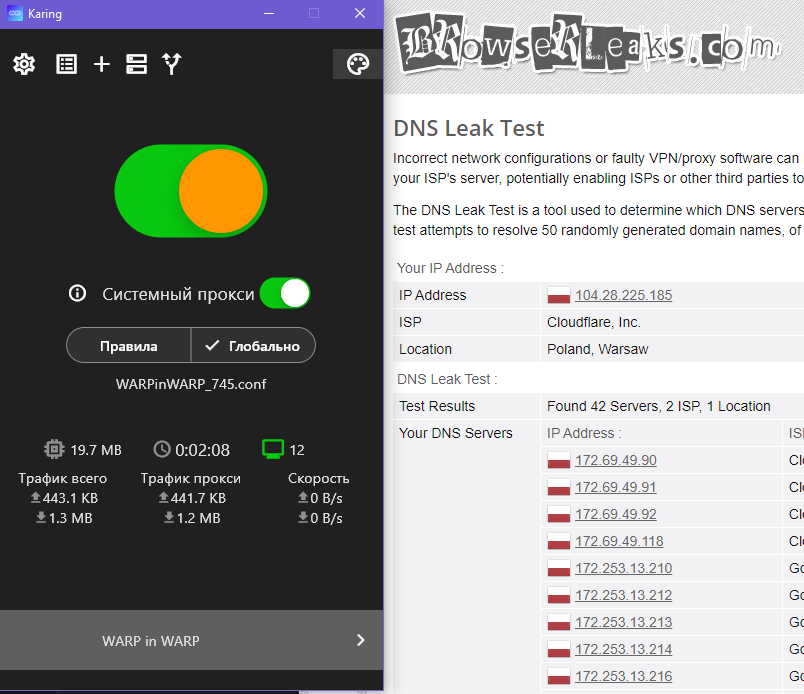Open theme palette icon
804x694 pixels.
(358, 64)
